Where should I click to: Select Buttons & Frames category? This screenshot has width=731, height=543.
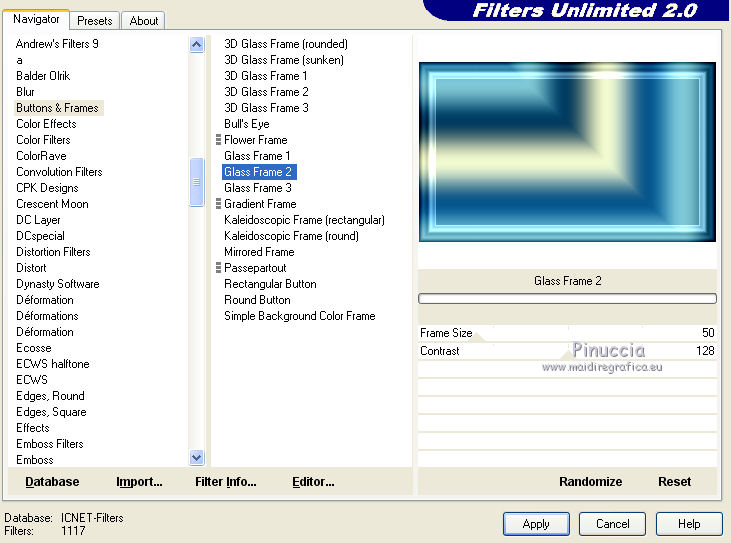(57, 108)
